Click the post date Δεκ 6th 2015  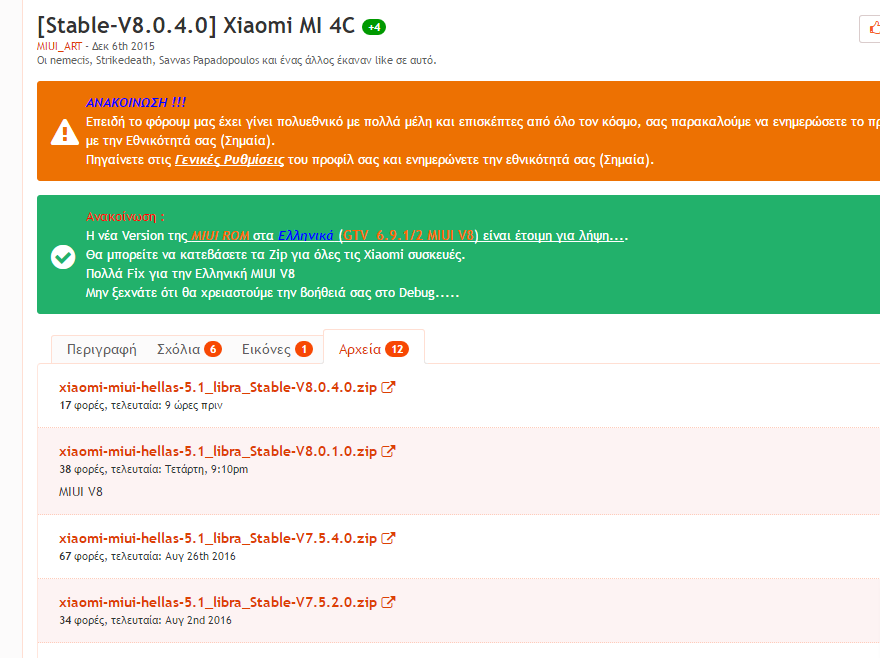(123, 46)
